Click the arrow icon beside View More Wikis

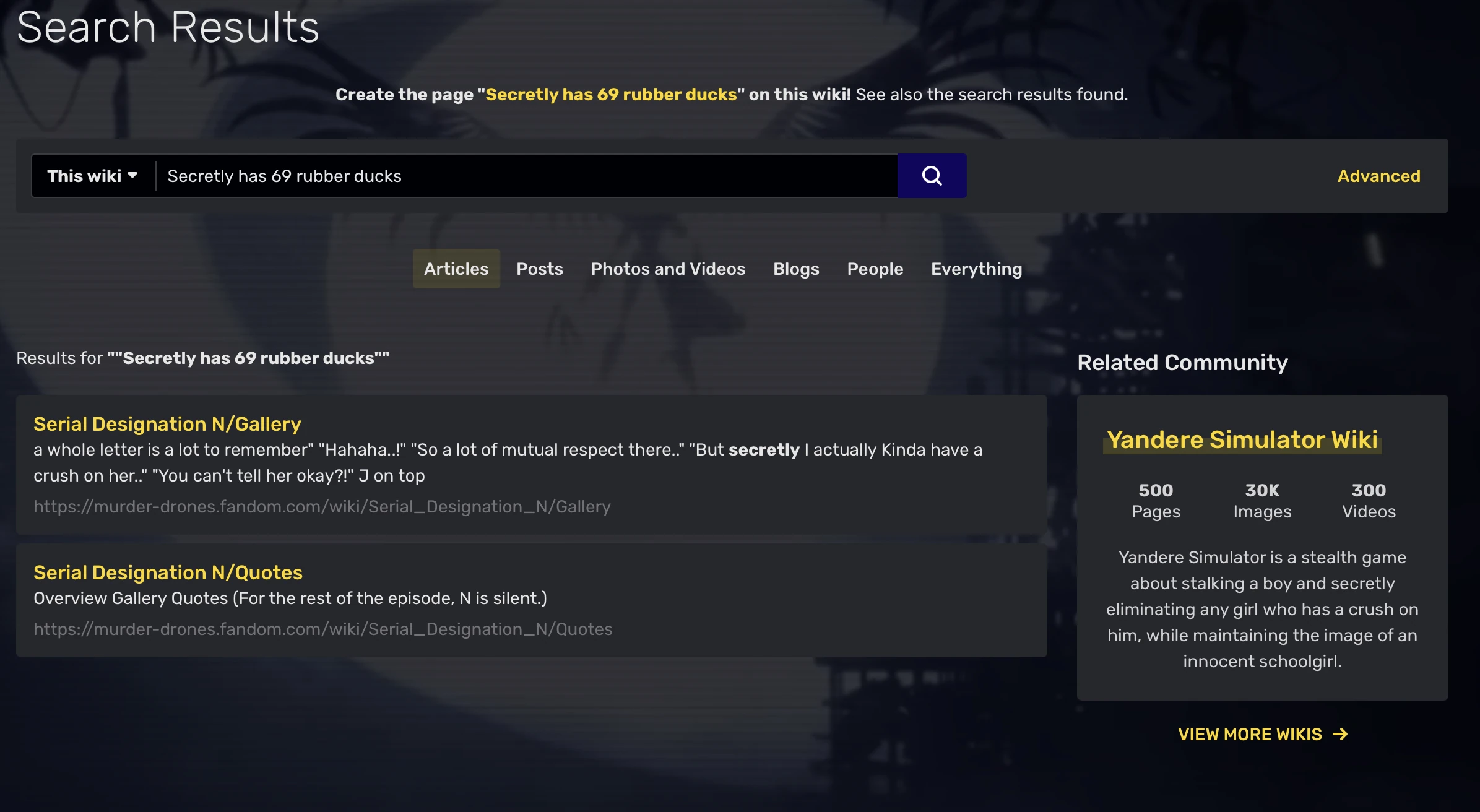(x=1340, y=734)
